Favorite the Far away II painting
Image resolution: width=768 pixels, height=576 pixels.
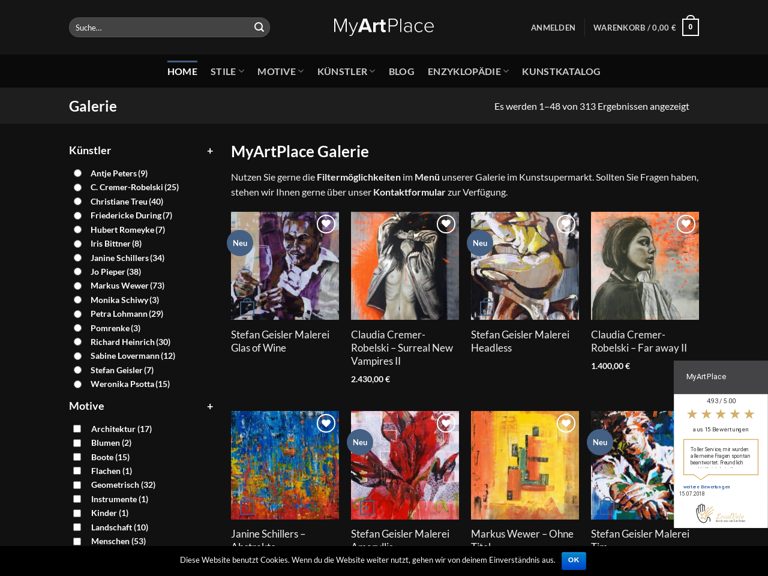click(686, 224)
